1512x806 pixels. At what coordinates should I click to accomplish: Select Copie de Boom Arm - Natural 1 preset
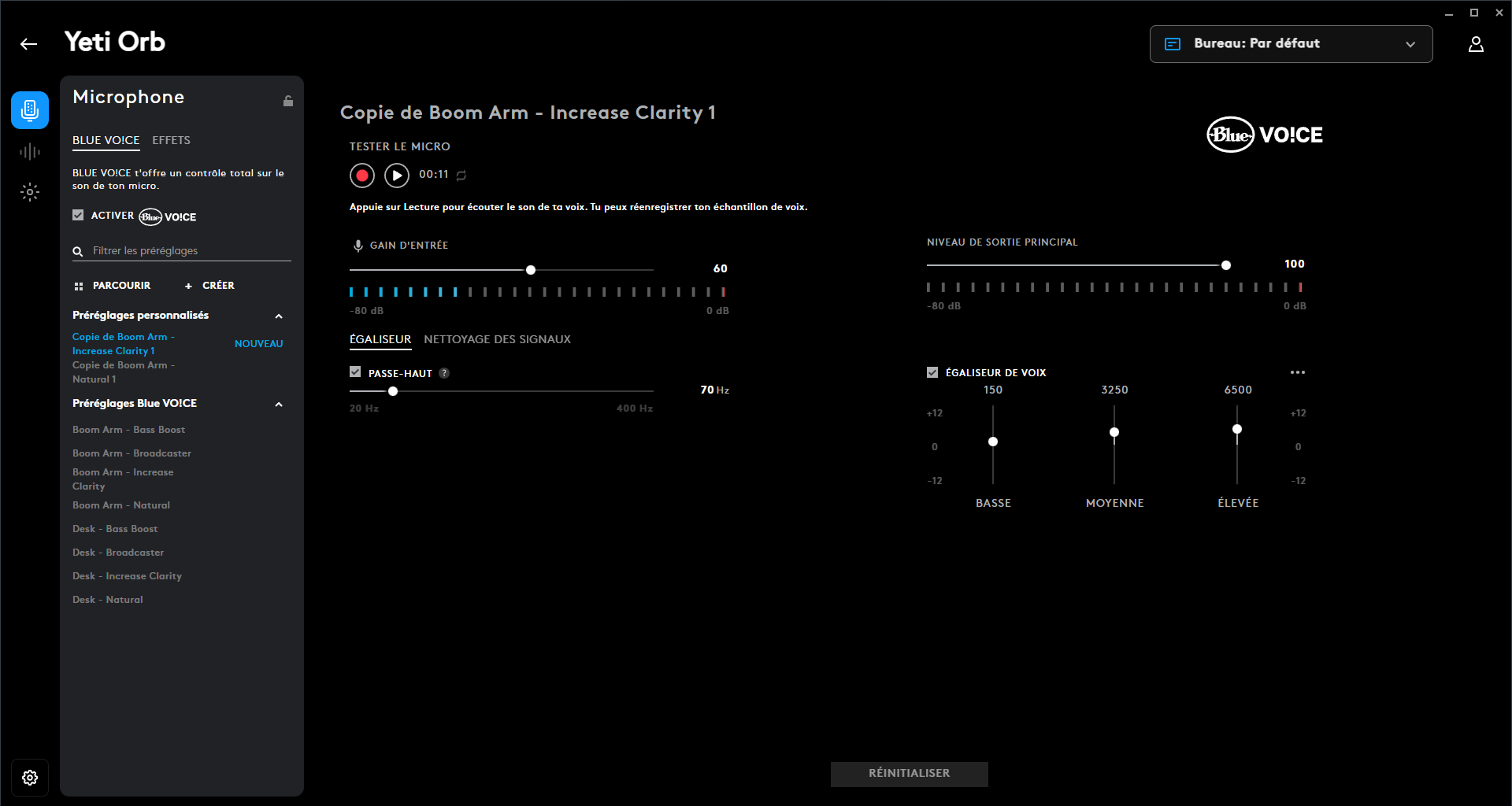point(124,372)
